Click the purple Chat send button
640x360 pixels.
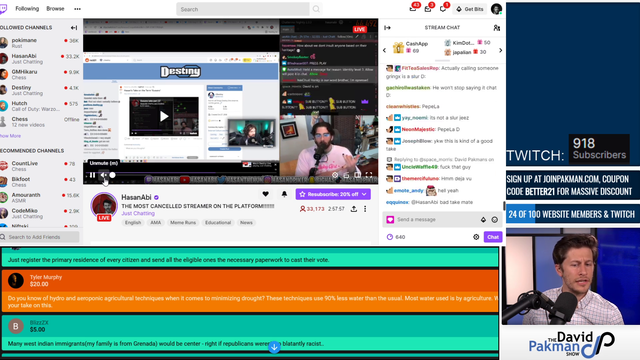tap(493, 237)
